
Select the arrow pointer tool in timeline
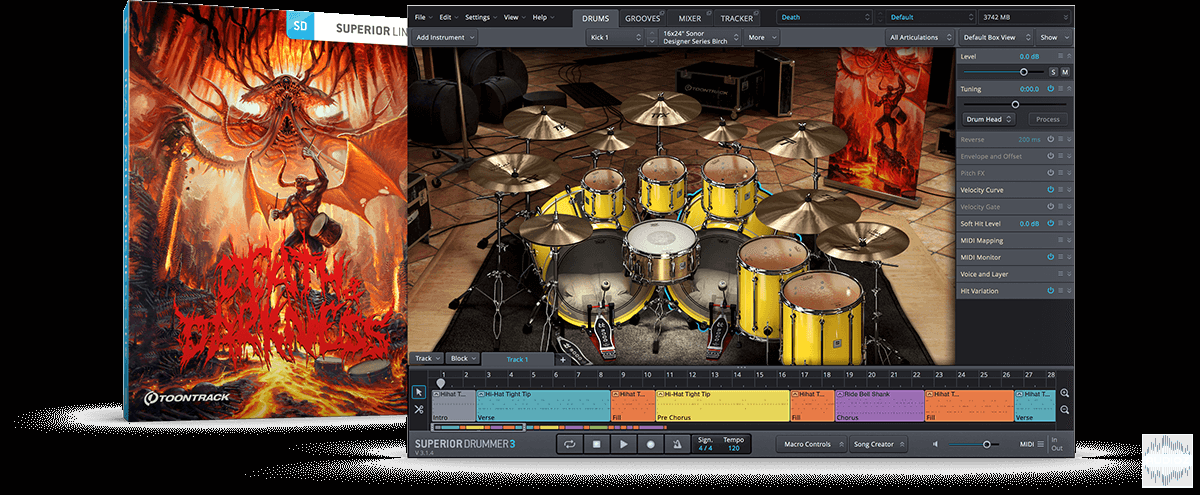pos(418,393)
